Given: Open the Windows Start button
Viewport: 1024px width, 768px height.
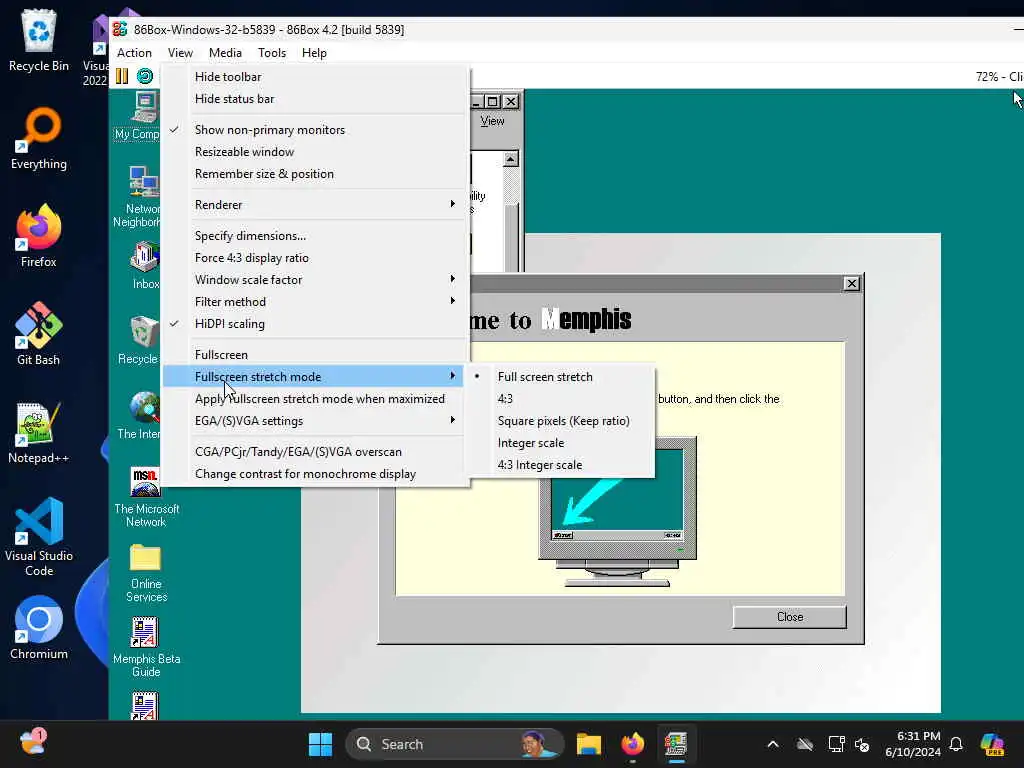Looking at the screenshot, I should 320,744.
